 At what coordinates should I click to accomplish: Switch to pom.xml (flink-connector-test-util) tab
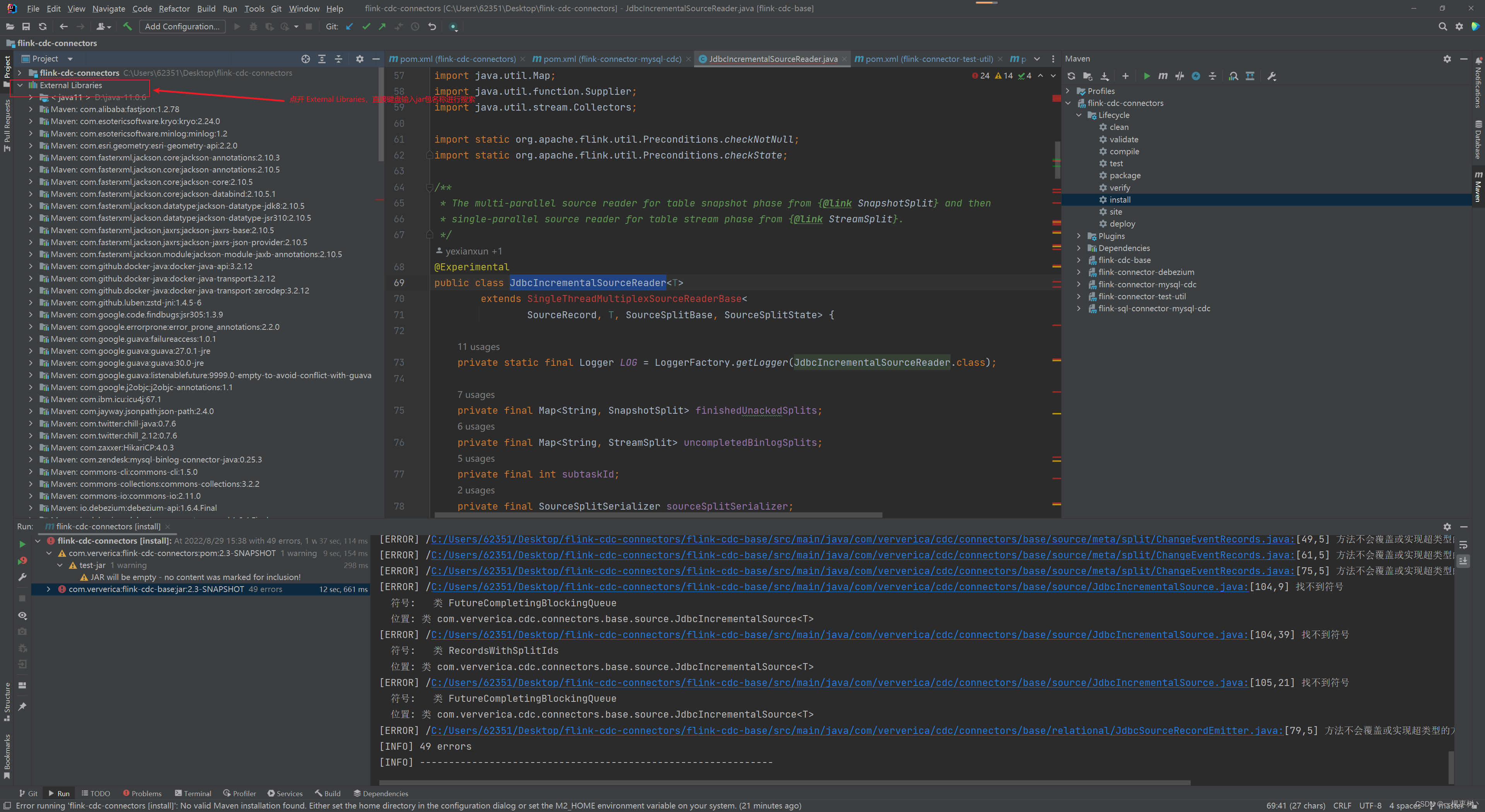pos(928,59)
